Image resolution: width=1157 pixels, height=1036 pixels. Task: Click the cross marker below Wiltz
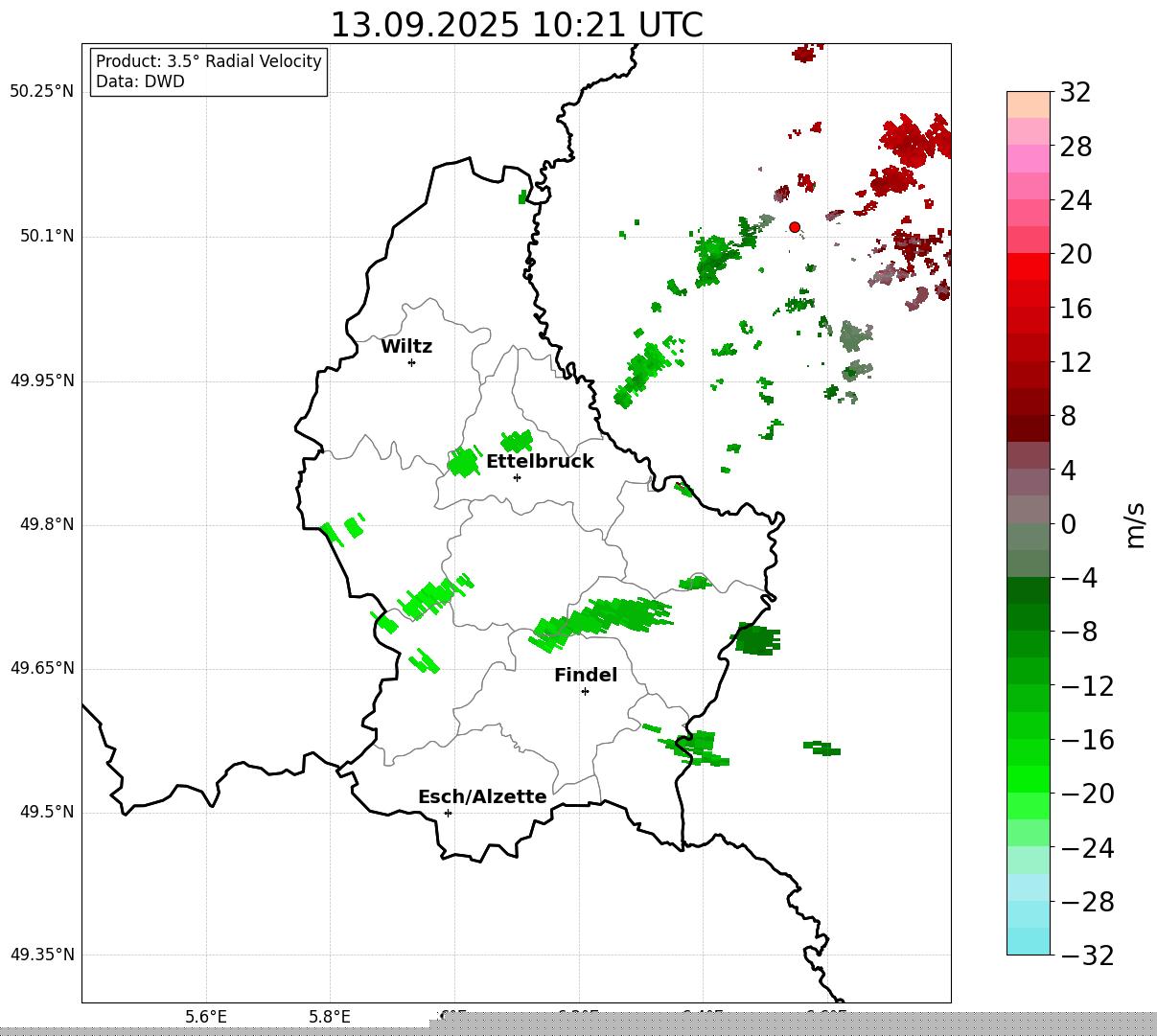411,362
